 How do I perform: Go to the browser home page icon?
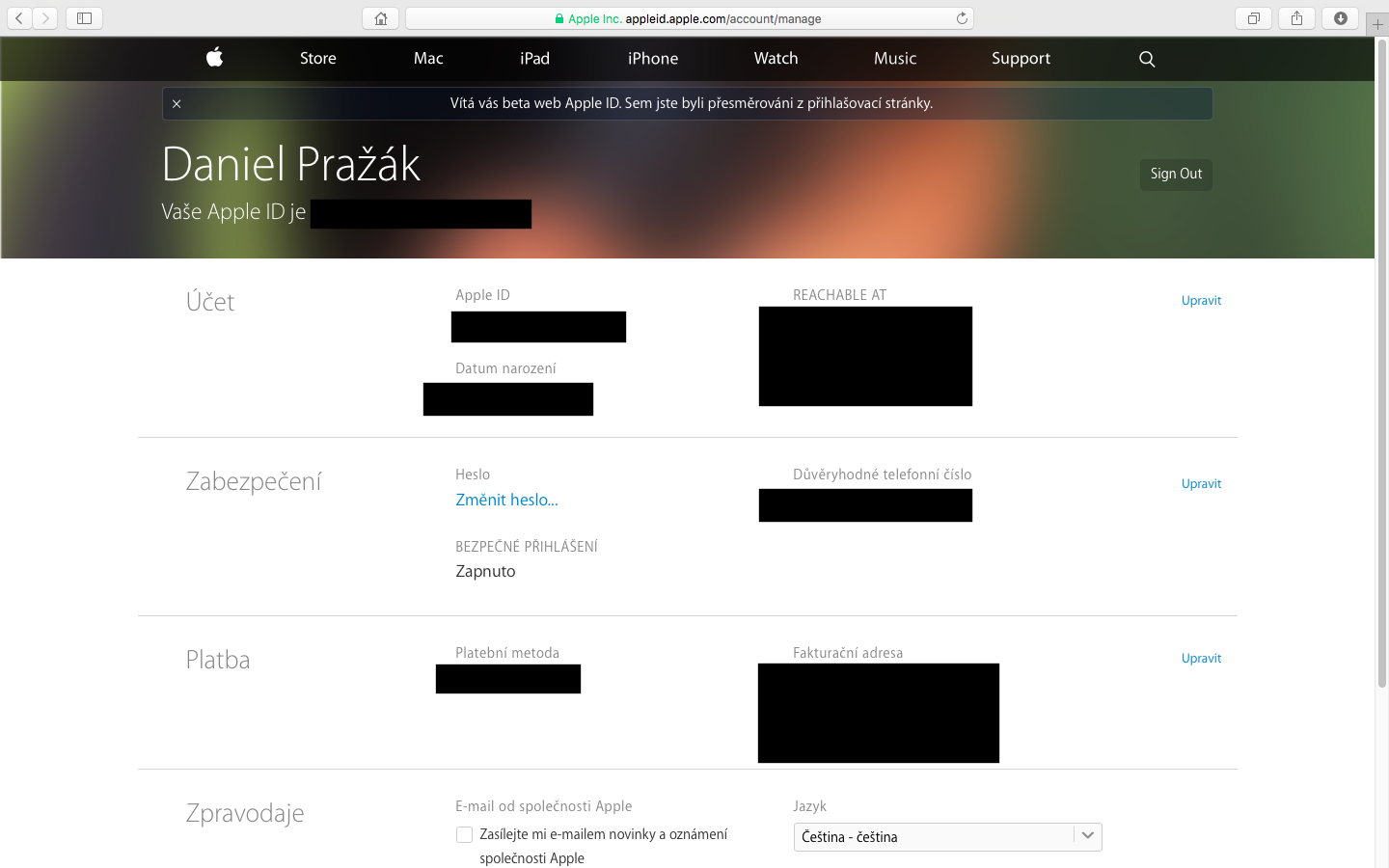381,18
